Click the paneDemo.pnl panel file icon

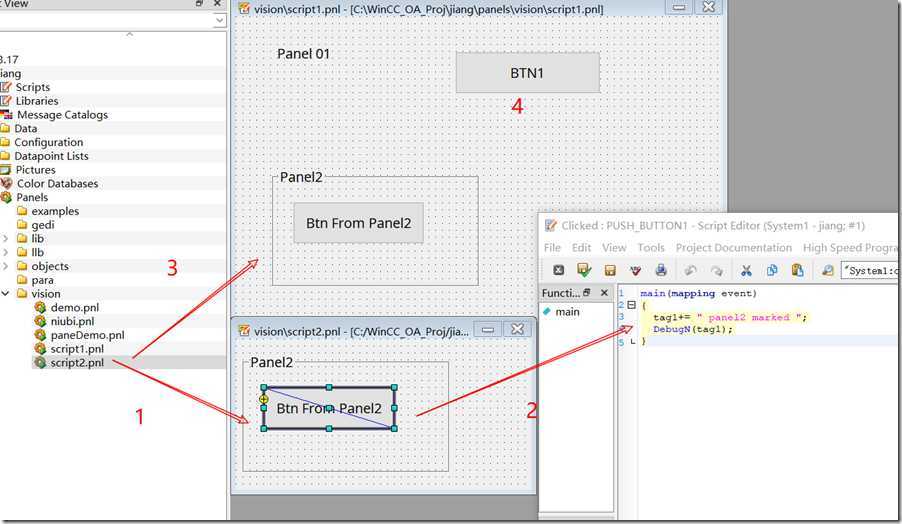click(x=40, y=335)
